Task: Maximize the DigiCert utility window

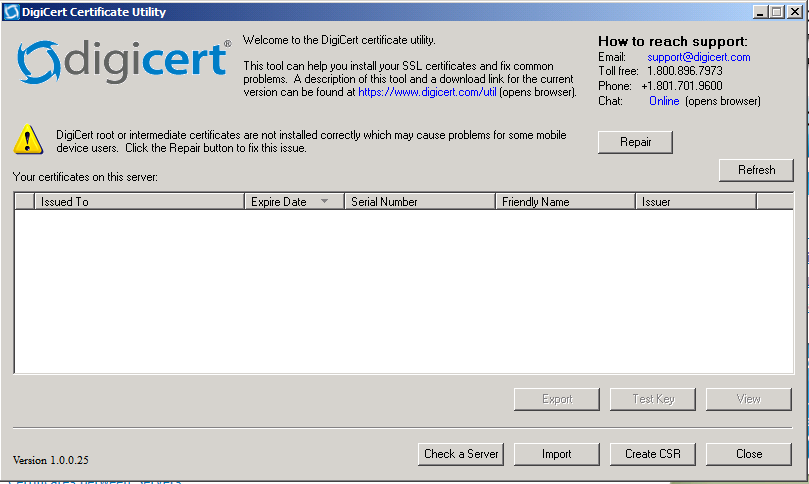Action: 776,12
